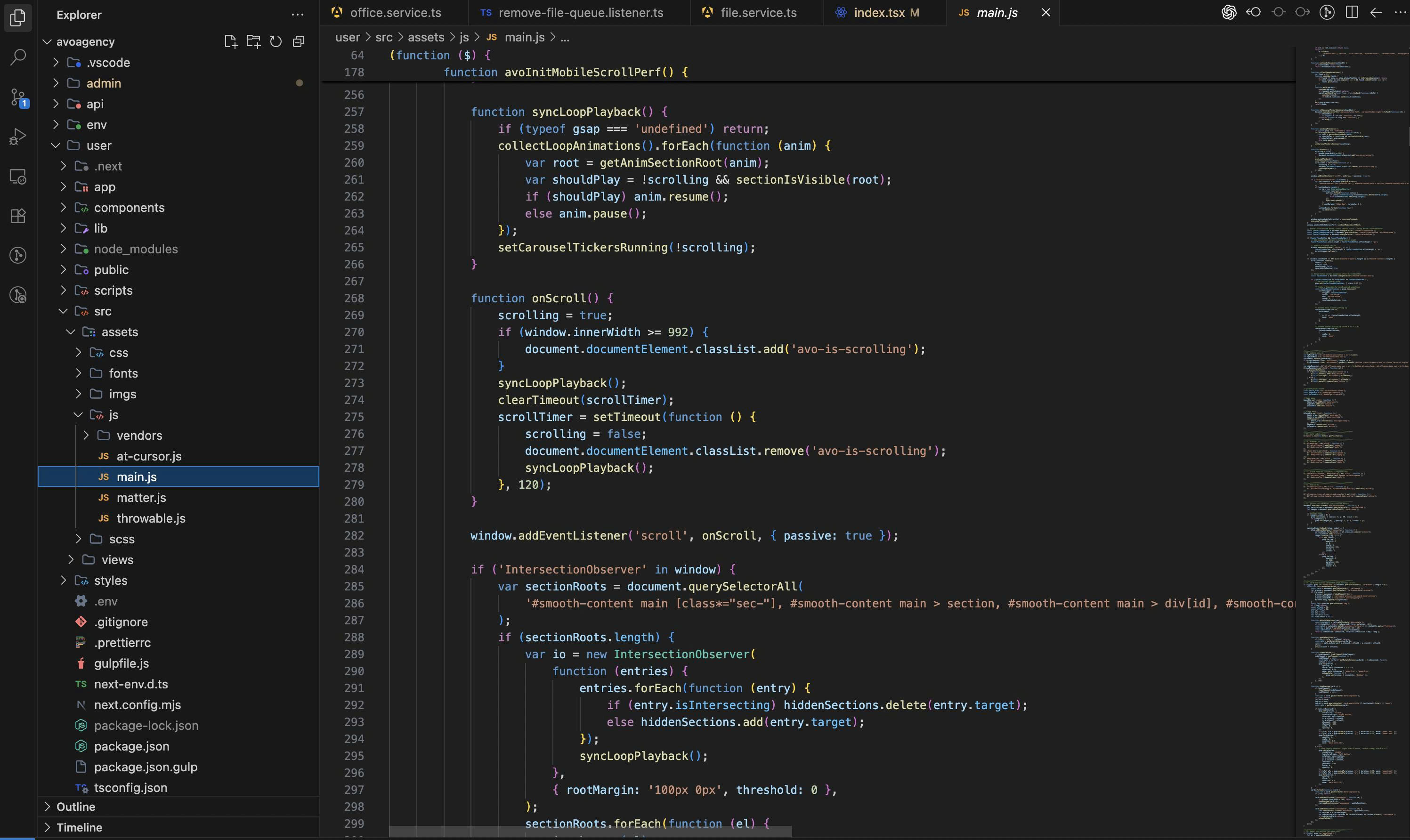
Task: Split the editor to the right
Action: coord(1352,12)
